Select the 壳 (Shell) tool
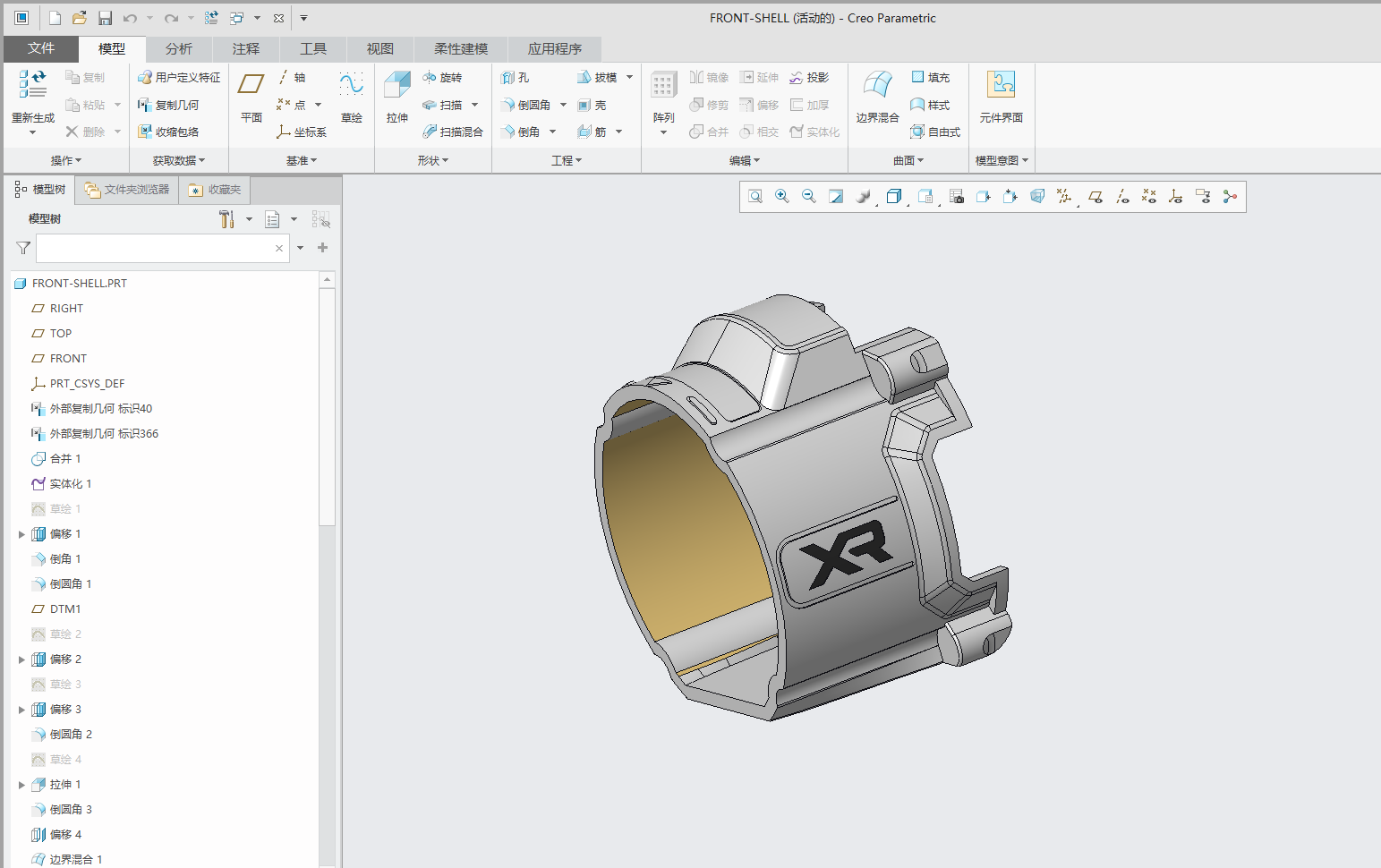The image size is (1381, 868). (x=593, y=105)
